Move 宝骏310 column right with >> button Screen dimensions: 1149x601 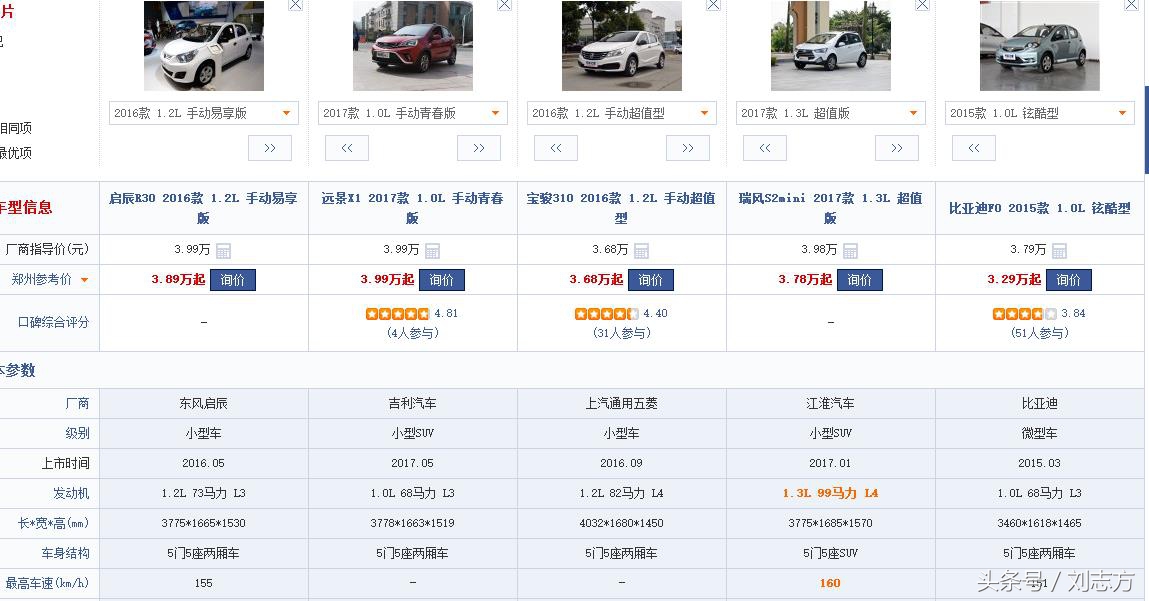click(687, 148)
